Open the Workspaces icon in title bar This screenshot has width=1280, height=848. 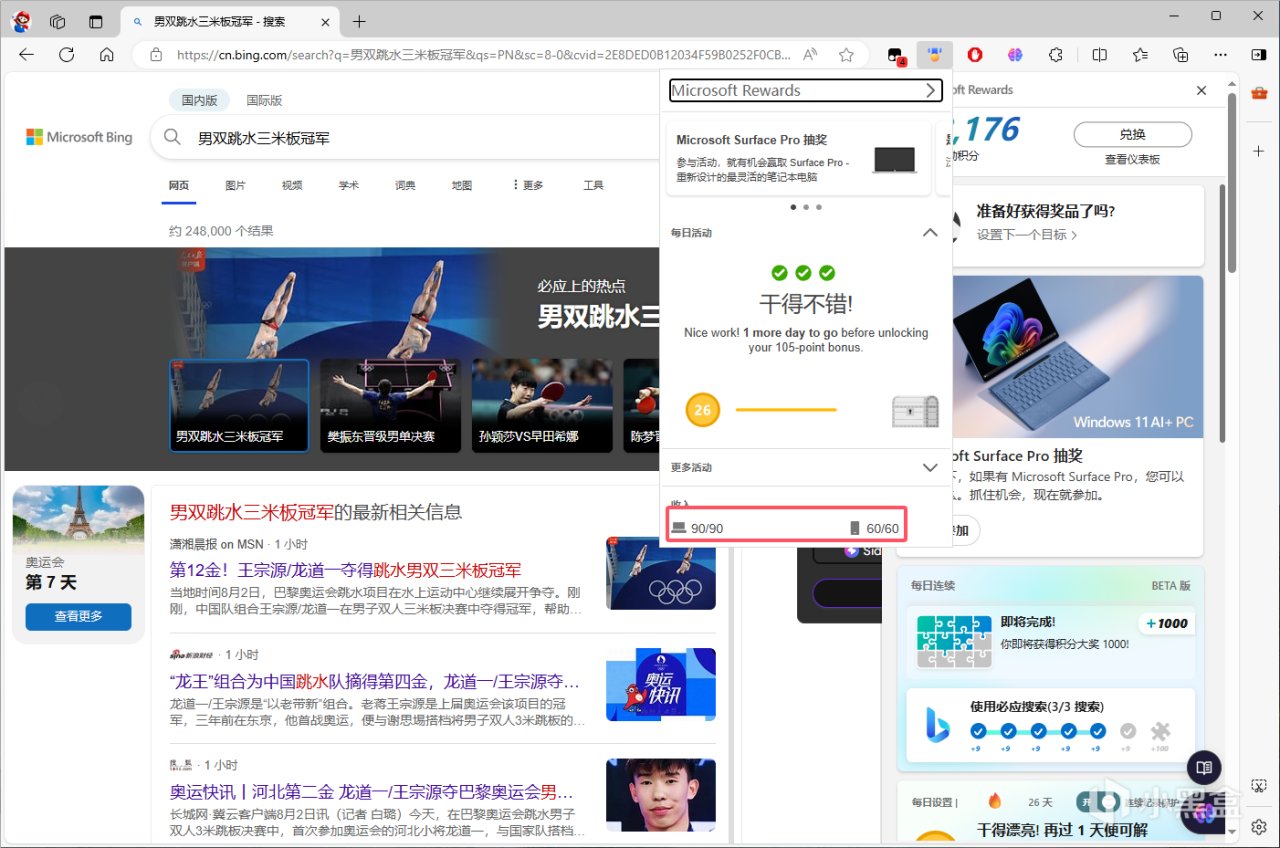click(x=57, y=21)
